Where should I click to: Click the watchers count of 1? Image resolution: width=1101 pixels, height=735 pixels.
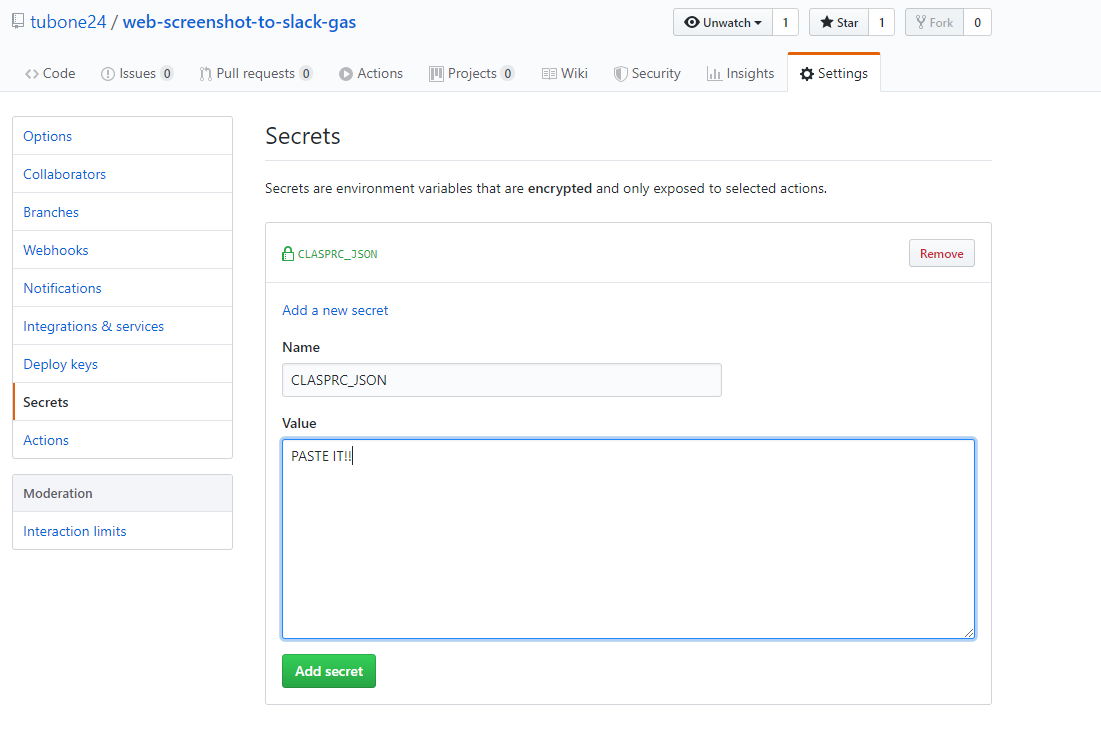[785, 22]
